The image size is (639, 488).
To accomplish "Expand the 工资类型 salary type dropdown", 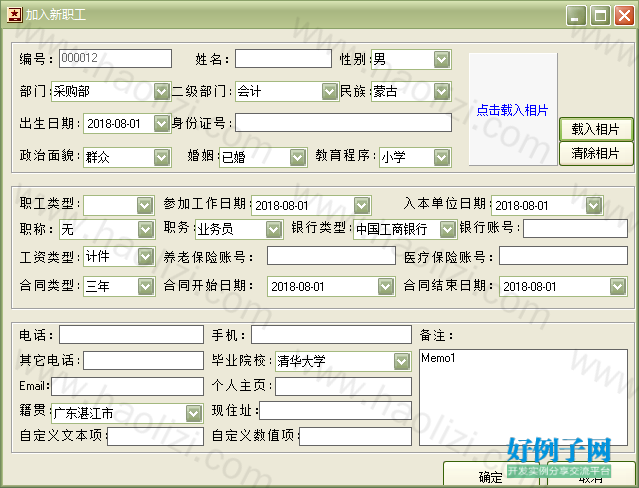I will click(x=145, y=257).
